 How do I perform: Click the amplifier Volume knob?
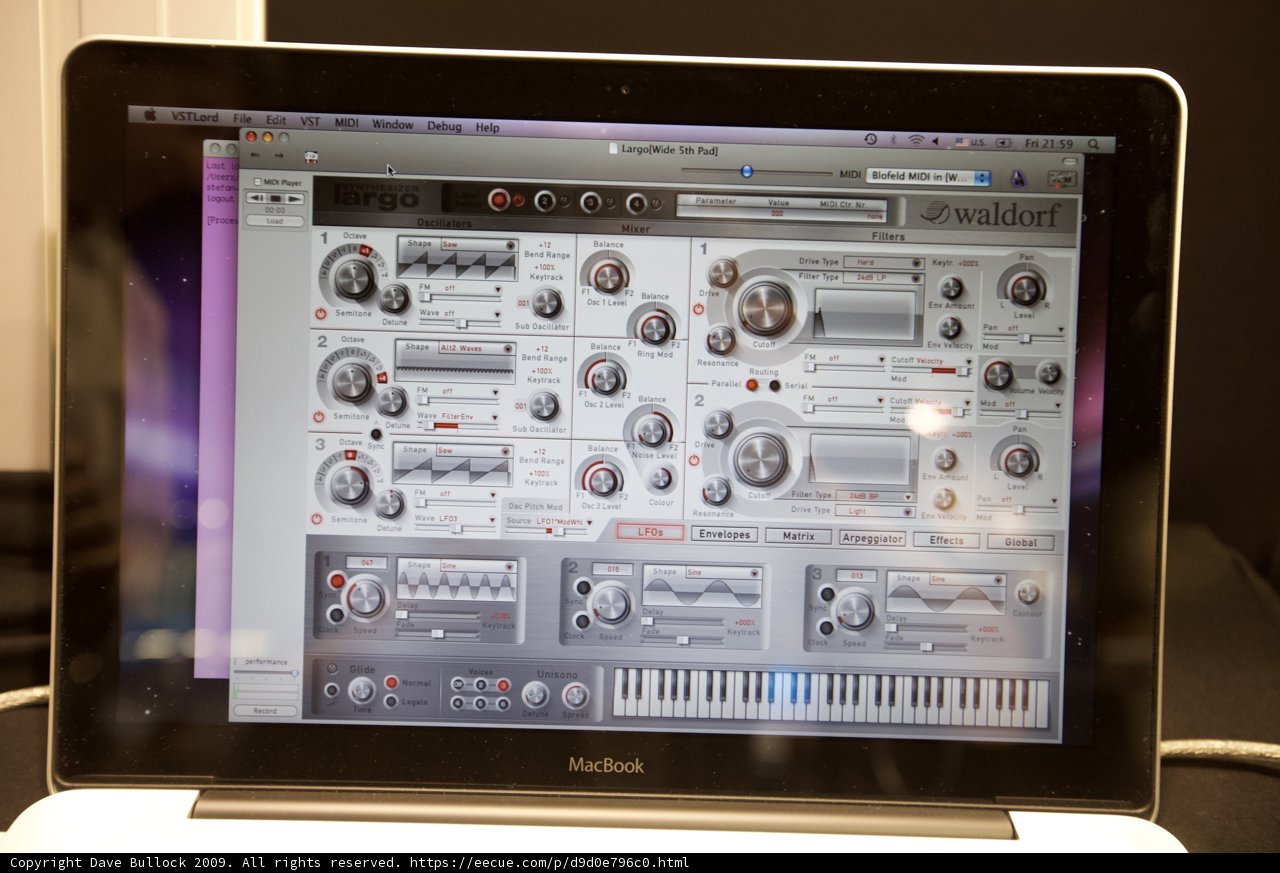998,375
